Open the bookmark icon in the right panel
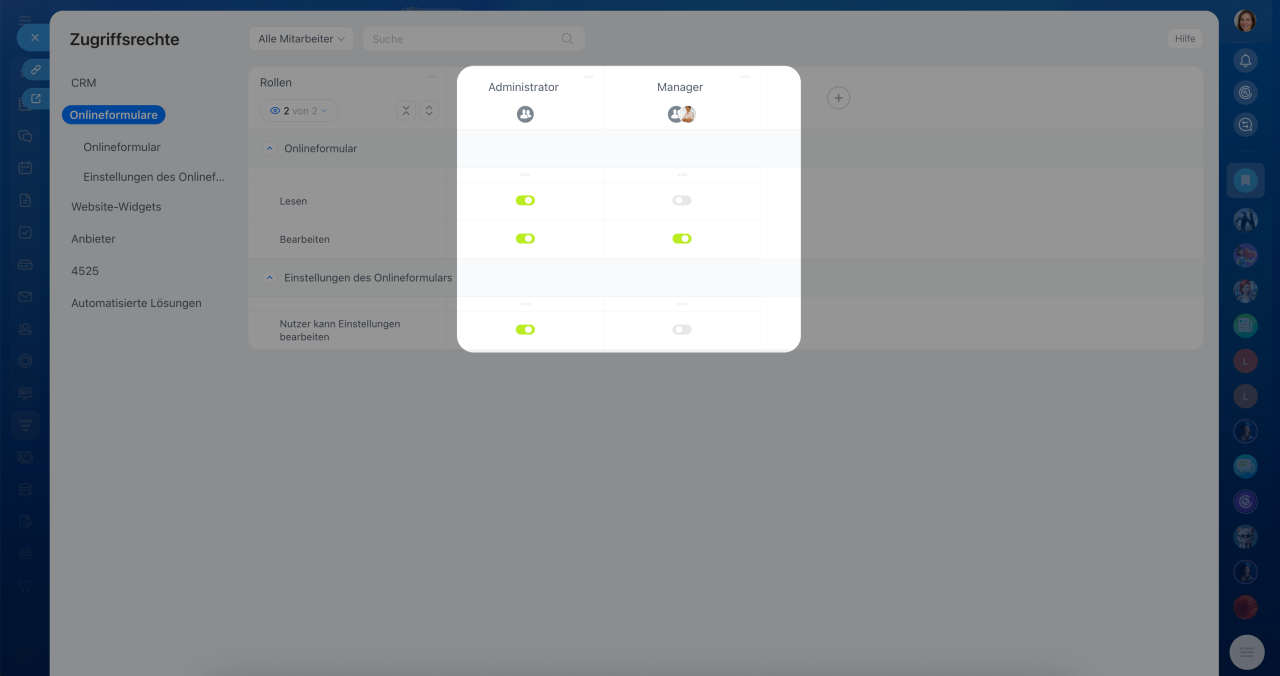 pos(1245,181)
